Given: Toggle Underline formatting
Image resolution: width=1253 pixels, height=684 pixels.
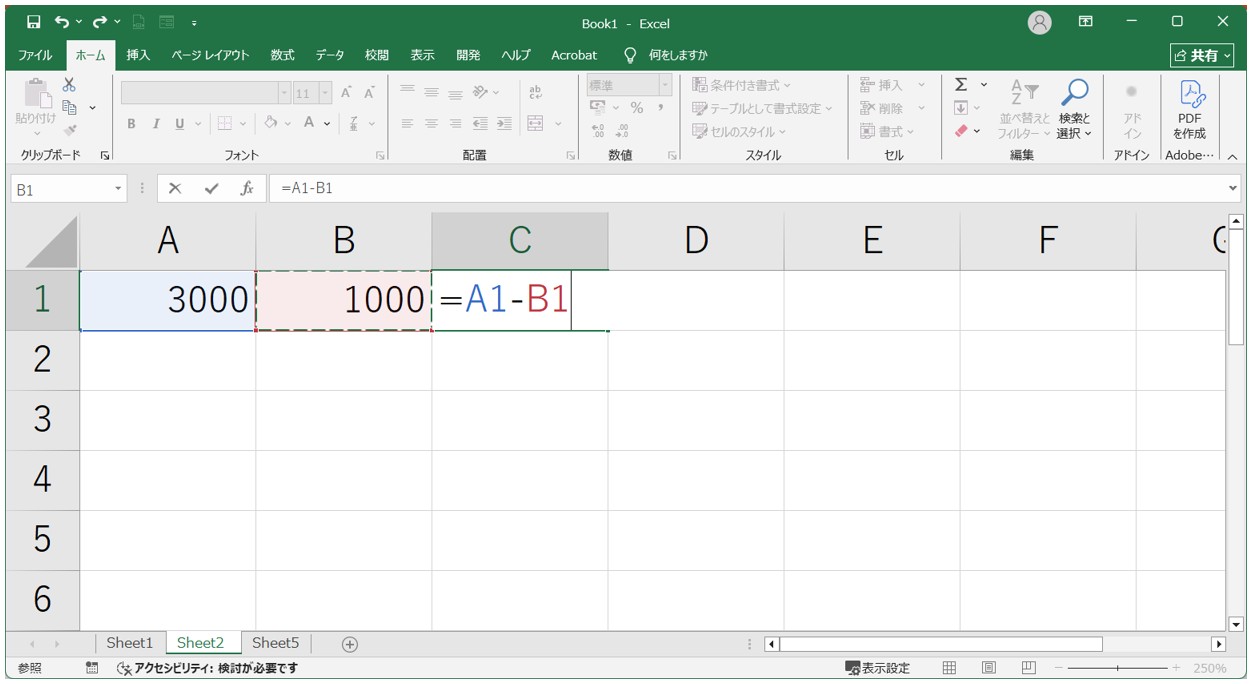Looking at the screenshot, I should tap(180, 124).
